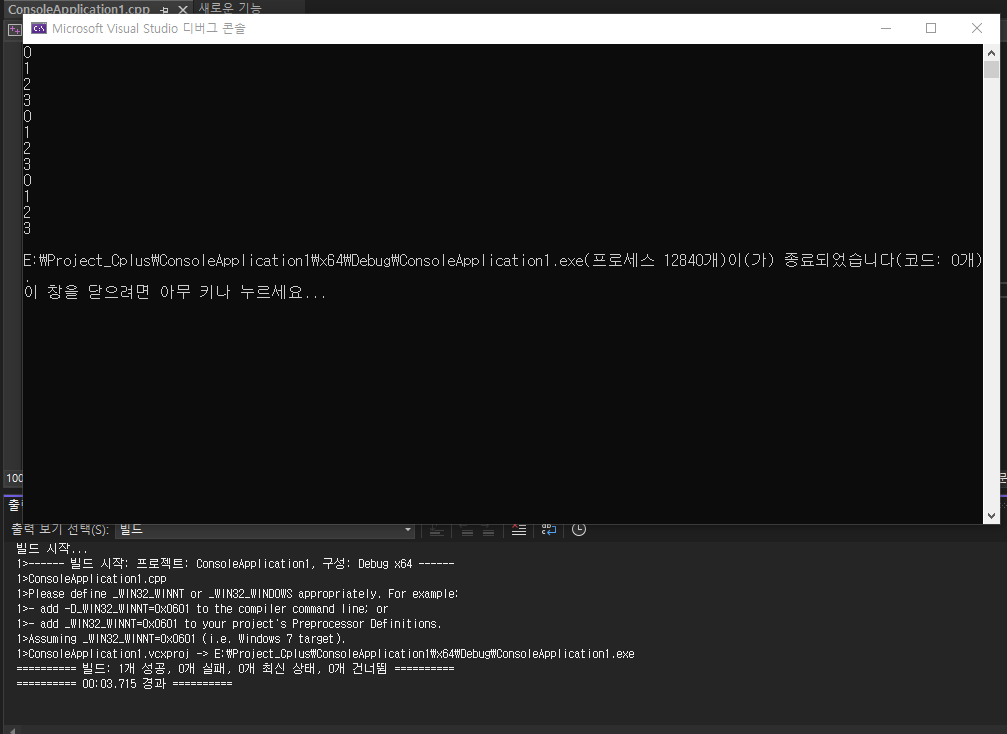Click the debug console app icon
Image resolution: width=1007 pixels, height=734 pixels.
pyautogui.click(x=39, y=28)
